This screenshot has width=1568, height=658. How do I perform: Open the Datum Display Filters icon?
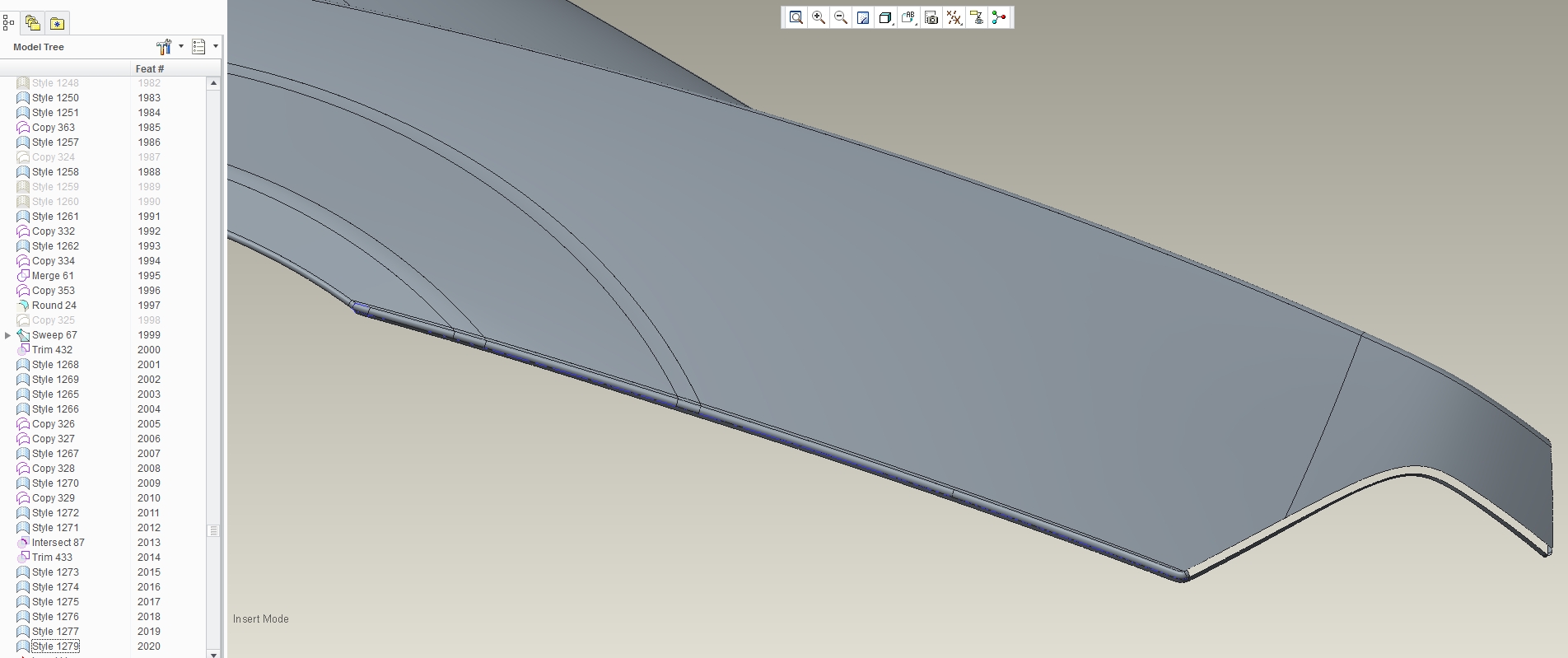click(954, 17)
